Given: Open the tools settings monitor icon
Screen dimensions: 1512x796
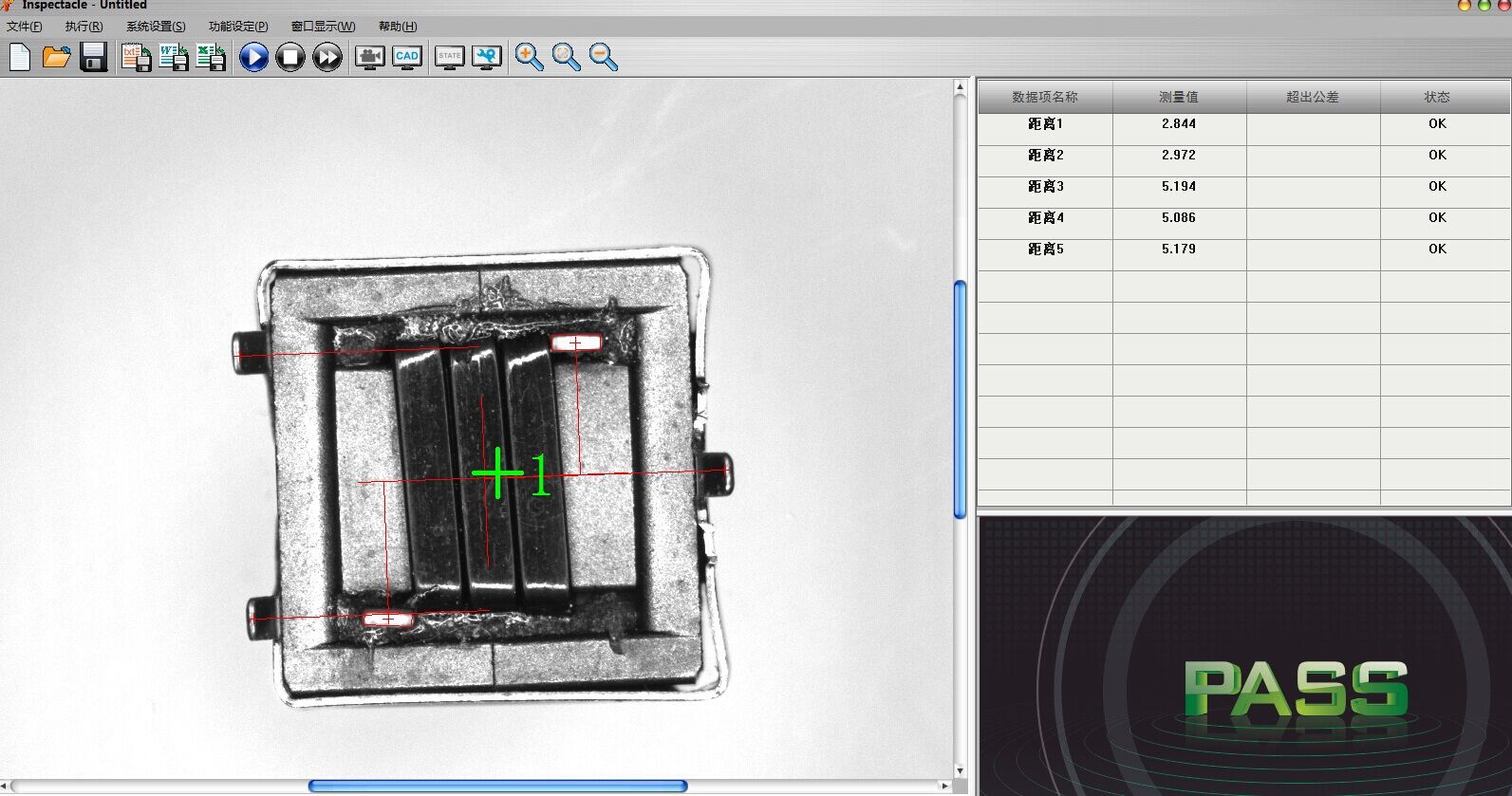Looking at the screenshot, I should 487,57.
